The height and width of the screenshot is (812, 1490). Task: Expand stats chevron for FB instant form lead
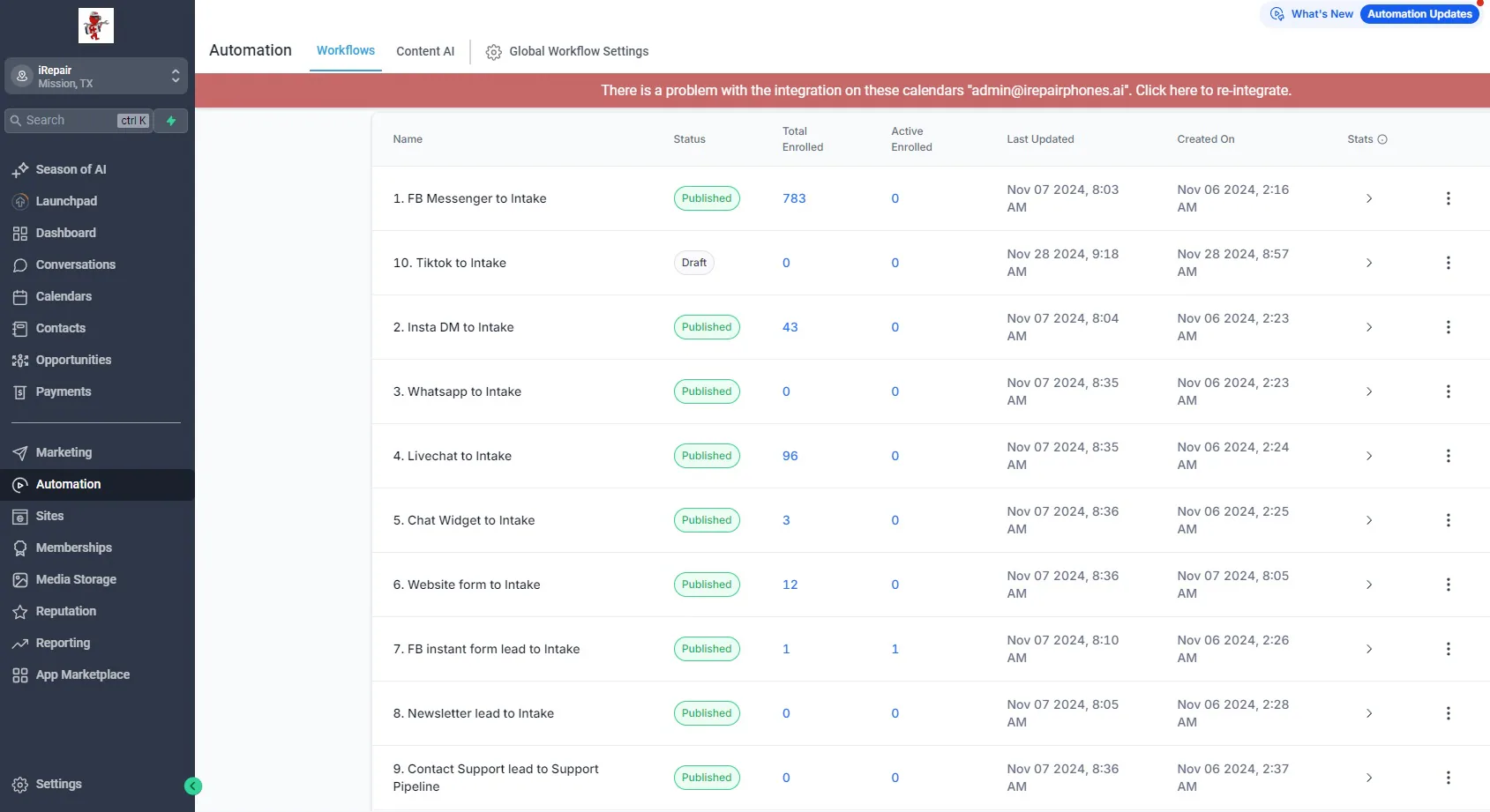click(1368, 649)
